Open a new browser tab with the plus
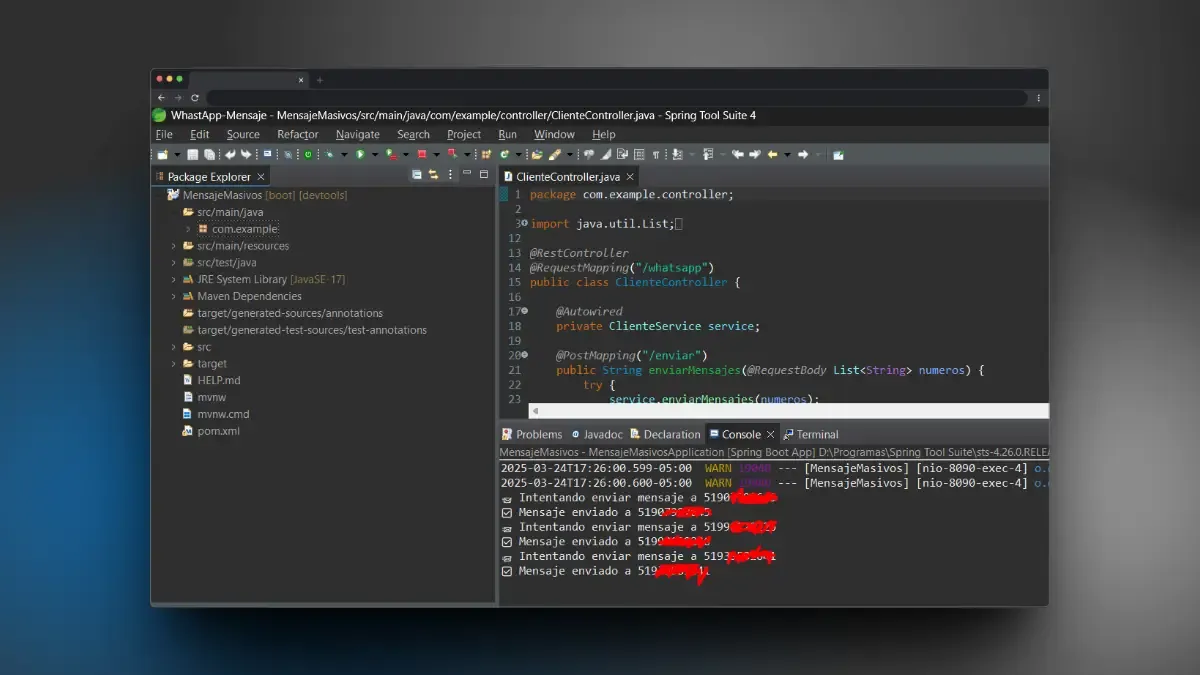 click(320, 79)
